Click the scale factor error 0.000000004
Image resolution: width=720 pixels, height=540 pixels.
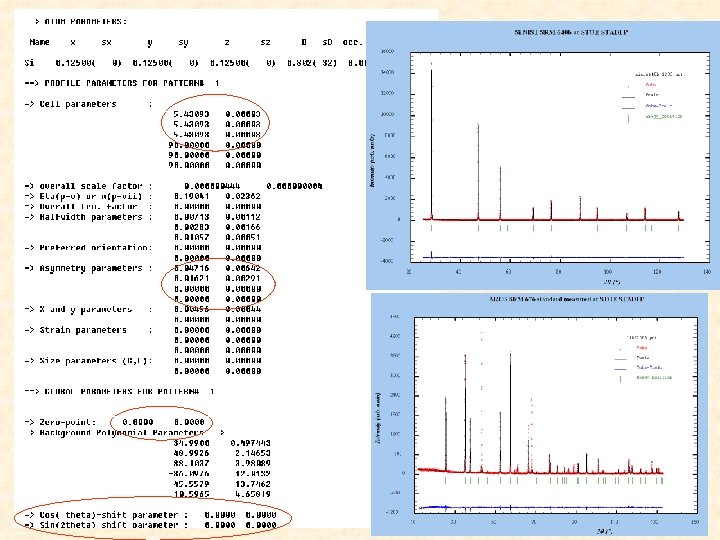294,186
